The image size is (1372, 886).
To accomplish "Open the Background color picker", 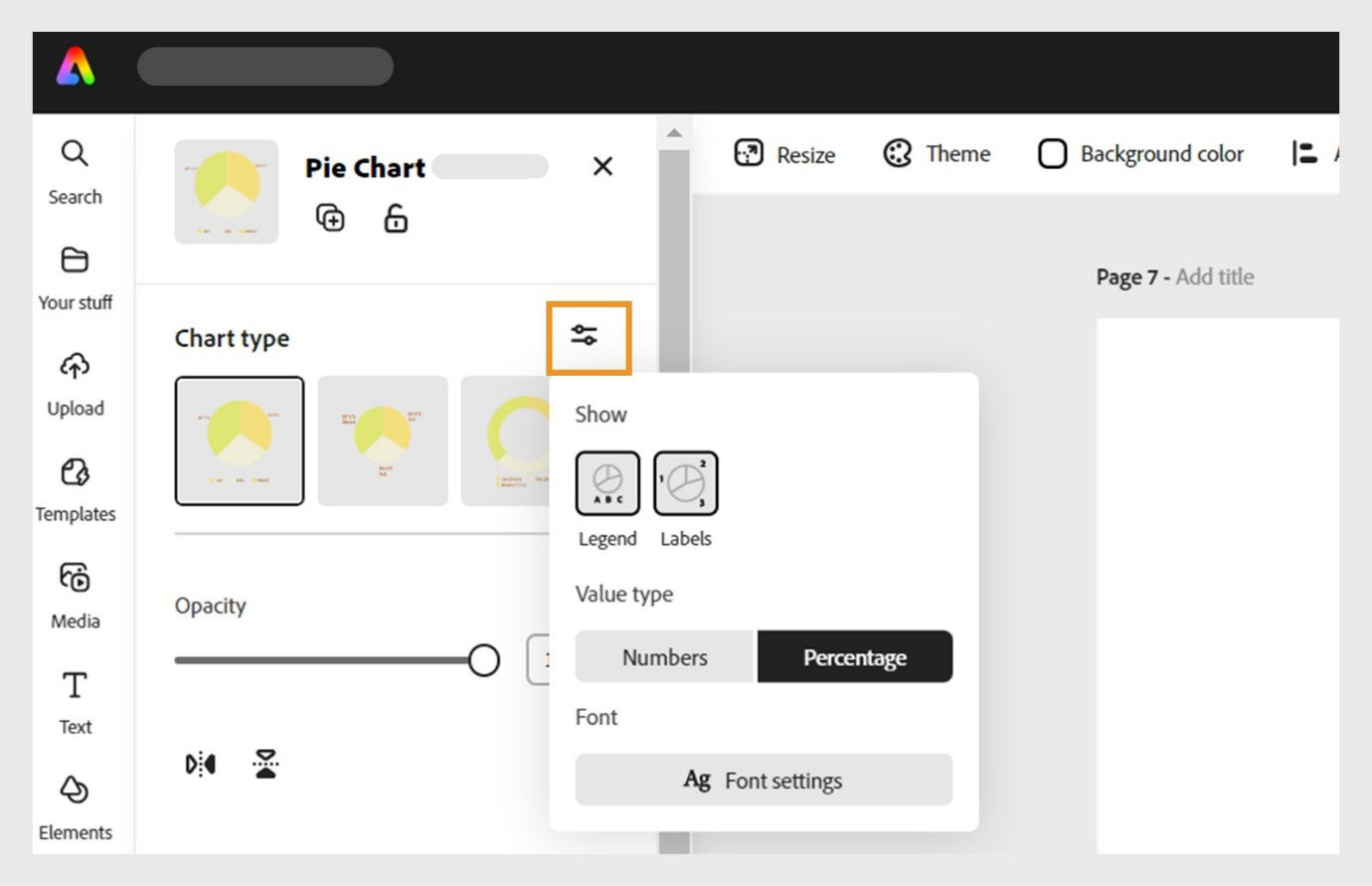I will point(1141,154).
